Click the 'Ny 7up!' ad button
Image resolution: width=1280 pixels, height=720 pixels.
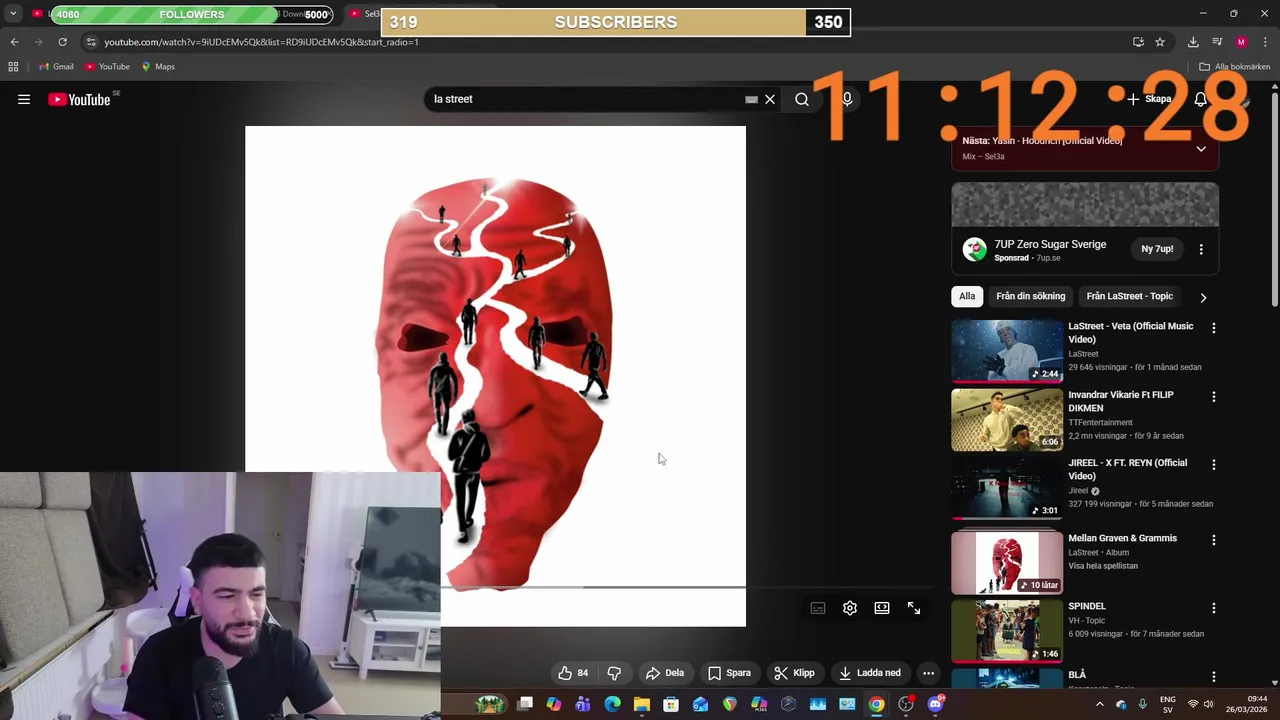coord(1157,249)
